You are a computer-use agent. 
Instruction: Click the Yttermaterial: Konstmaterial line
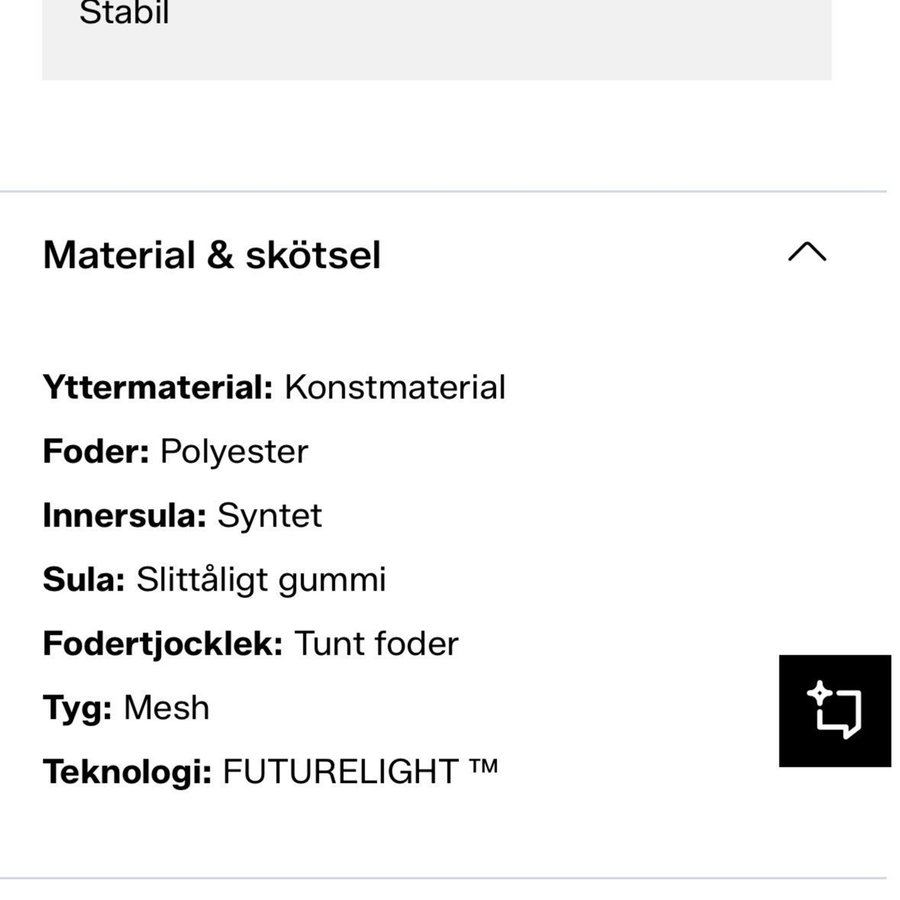274,387
